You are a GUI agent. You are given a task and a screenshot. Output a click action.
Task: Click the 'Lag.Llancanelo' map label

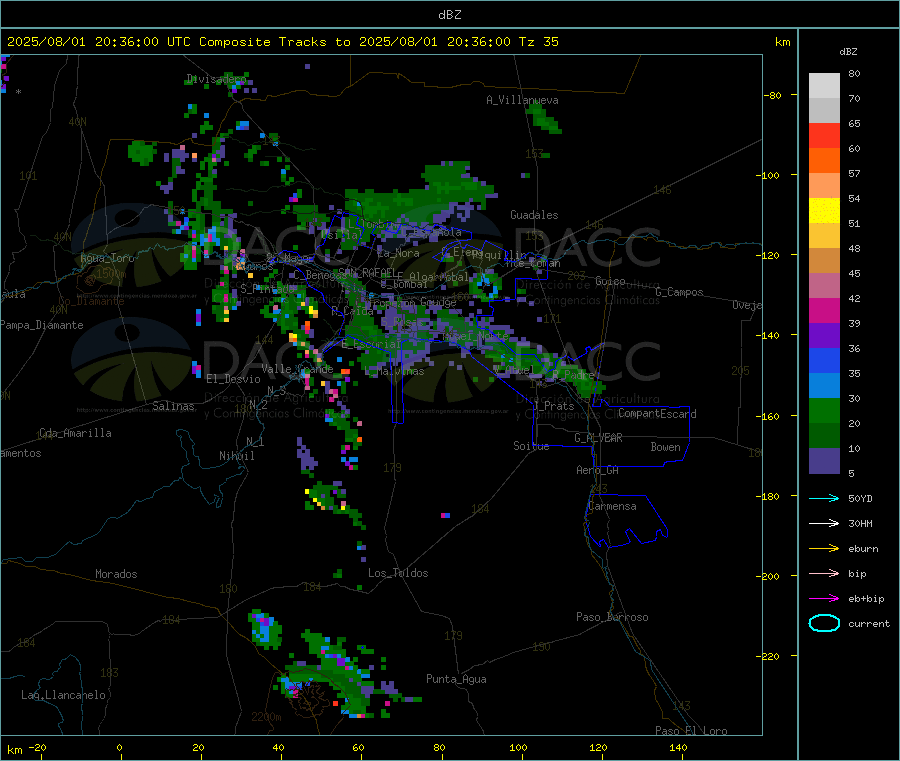[63, 695]
